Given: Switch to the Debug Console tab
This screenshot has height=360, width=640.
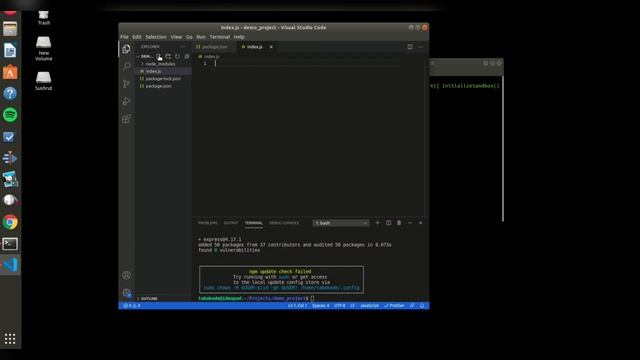Looking at the screenshot, I should pyautogui.click(x=284, y=223).
